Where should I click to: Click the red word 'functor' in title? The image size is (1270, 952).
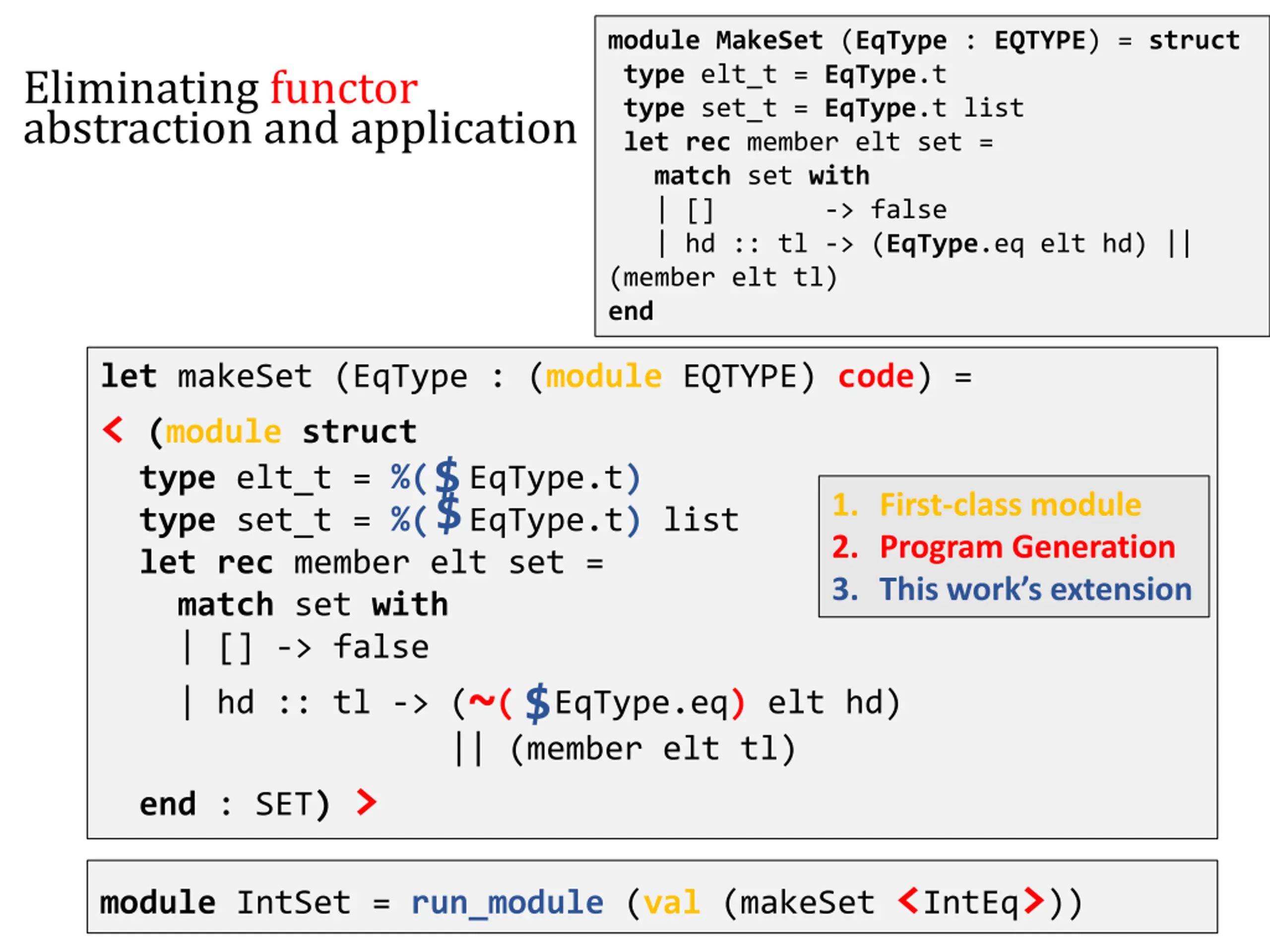point(344,88)
